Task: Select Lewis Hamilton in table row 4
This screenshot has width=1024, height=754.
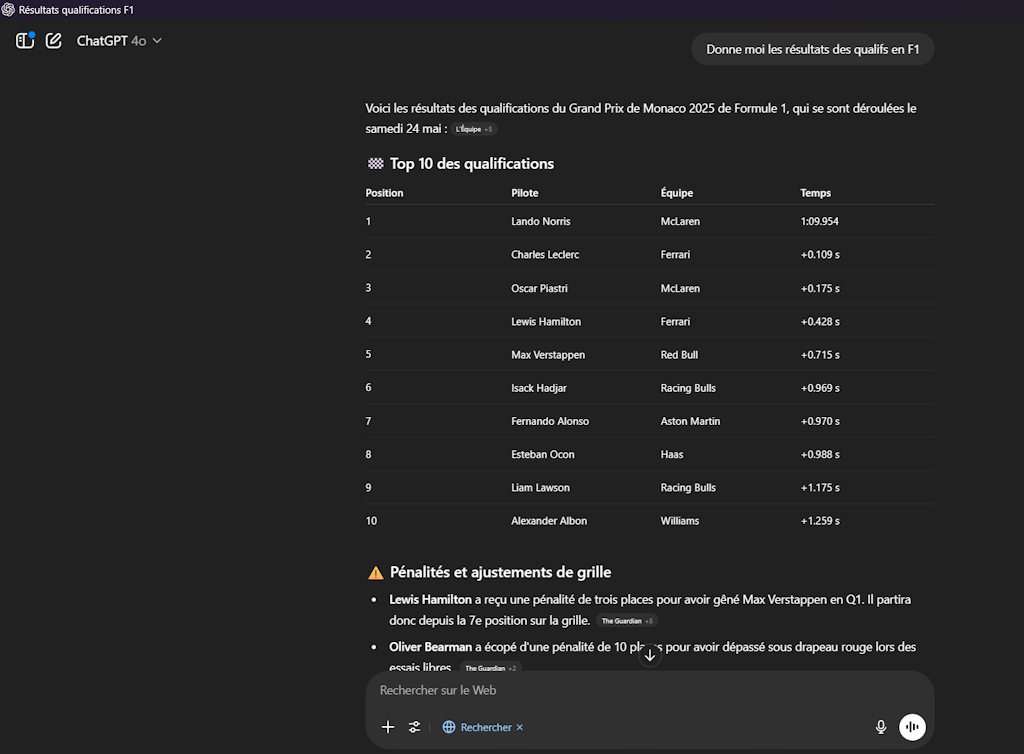Action: (x=546, y=321)
